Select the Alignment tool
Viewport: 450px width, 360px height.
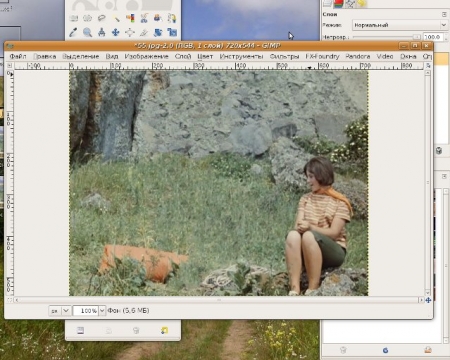point(130,32)
